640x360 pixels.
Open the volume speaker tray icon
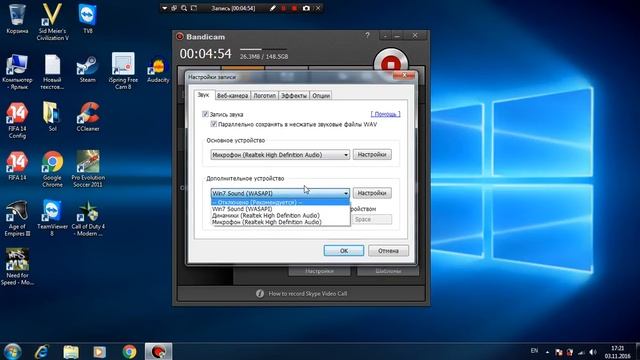pyautogui.click(x=593, y=352)
